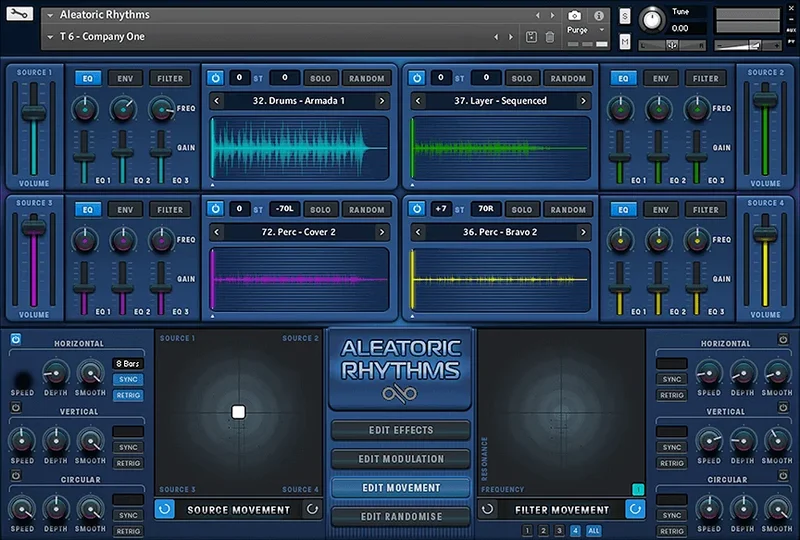Screen dimensions: 800x540
Task: Open the instrument info icon
Action: [x=598, y=16]
